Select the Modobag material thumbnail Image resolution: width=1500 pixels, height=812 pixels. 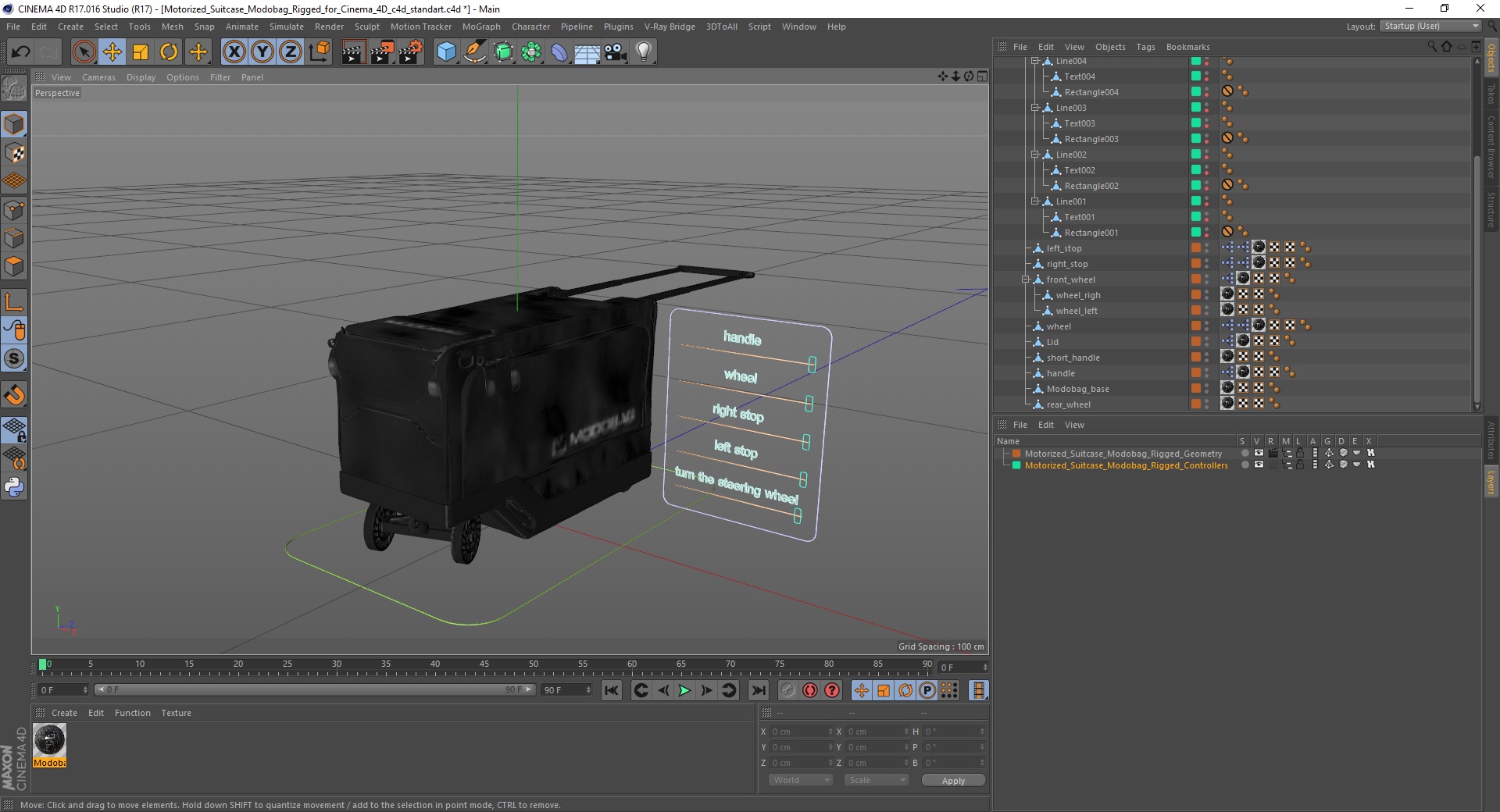click(x=49, y=740)
